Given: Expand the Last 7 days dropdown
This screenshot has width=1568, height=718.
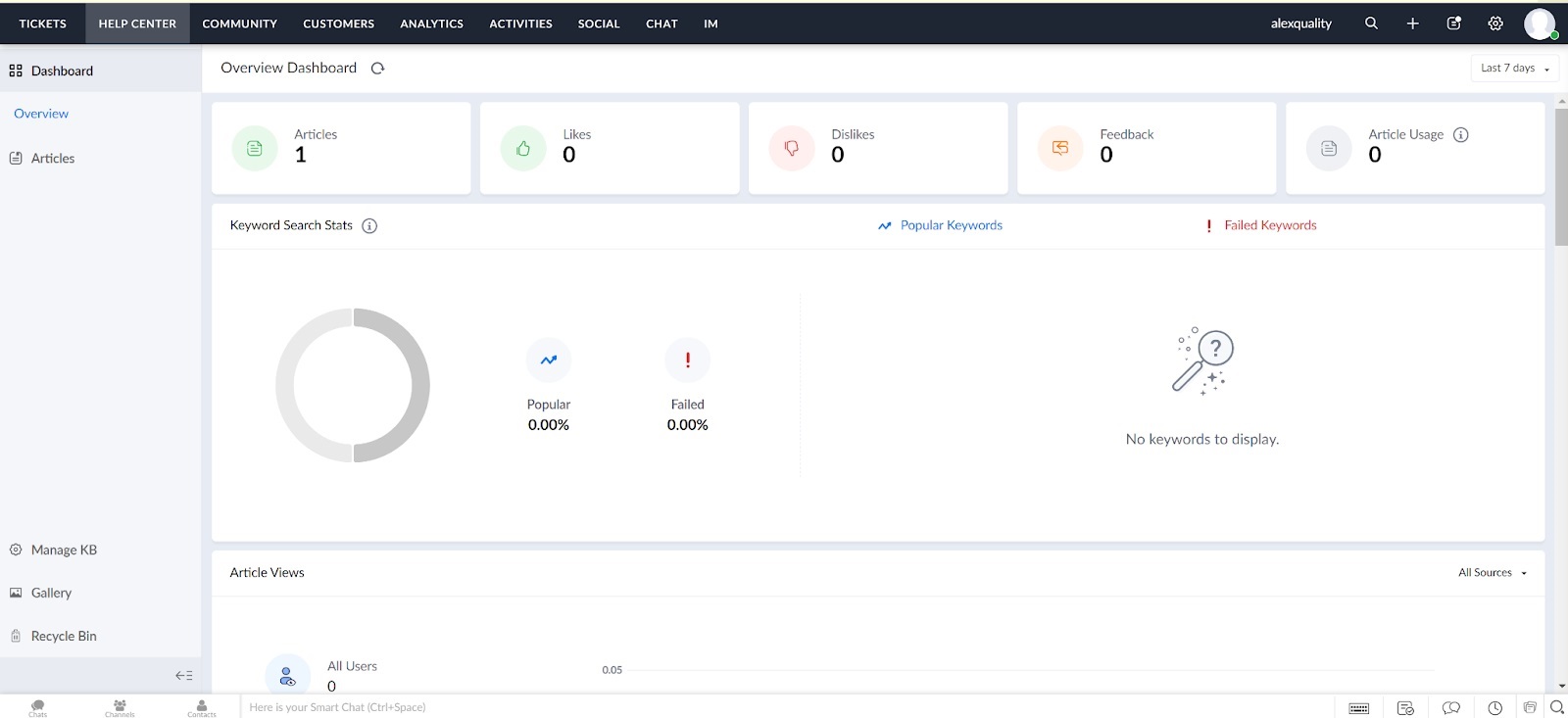Looking at the screenshot, I should pyautogui.click(x=1514, y=69).
